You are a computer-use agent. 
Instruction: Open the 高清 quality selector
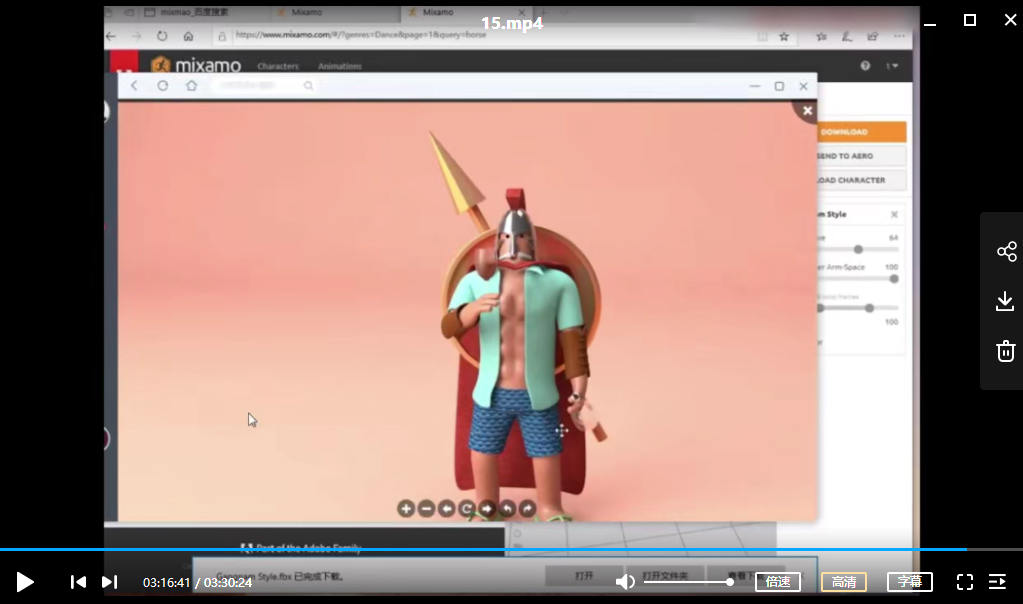coord(844,582)
